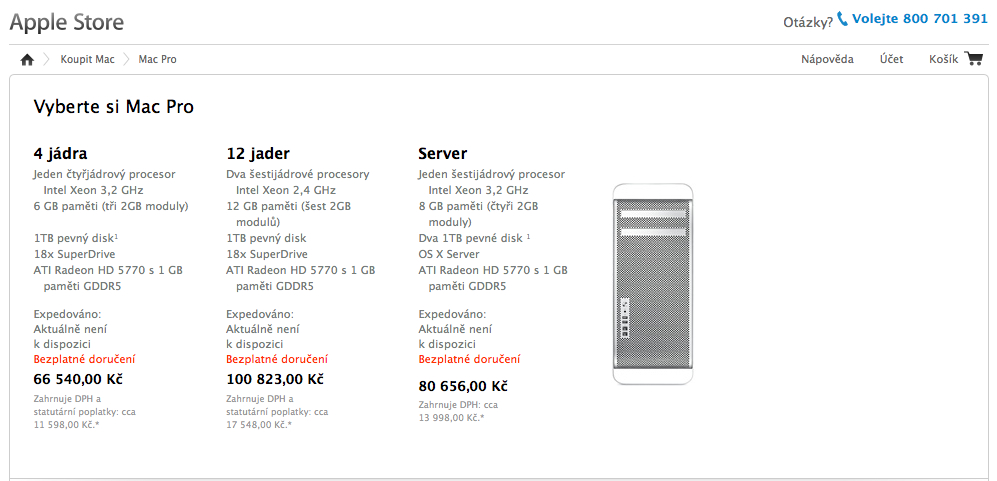Image resolution: width=997 pixels, height=481 pixels.
Task: Open the Koupit Mac breadcrumb
Action: [87, 60]
